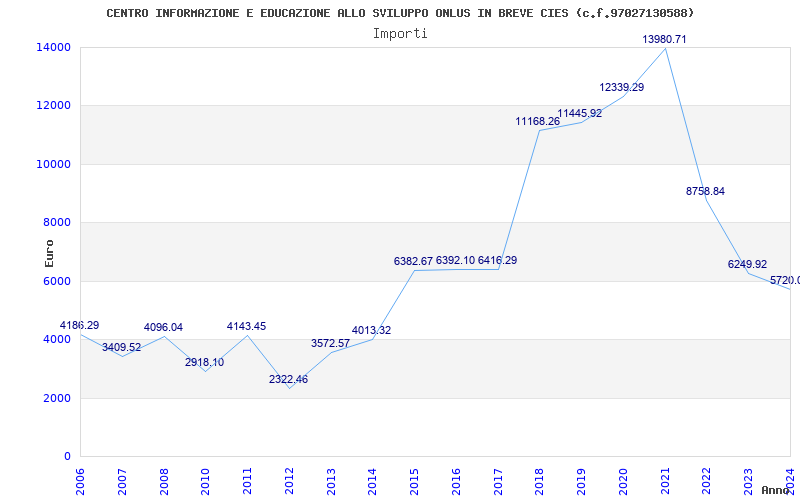Image resolution: width=800 pixels, height=500 pixels.
Task: Click the x-axis year 2017
Action: [498, 482]
